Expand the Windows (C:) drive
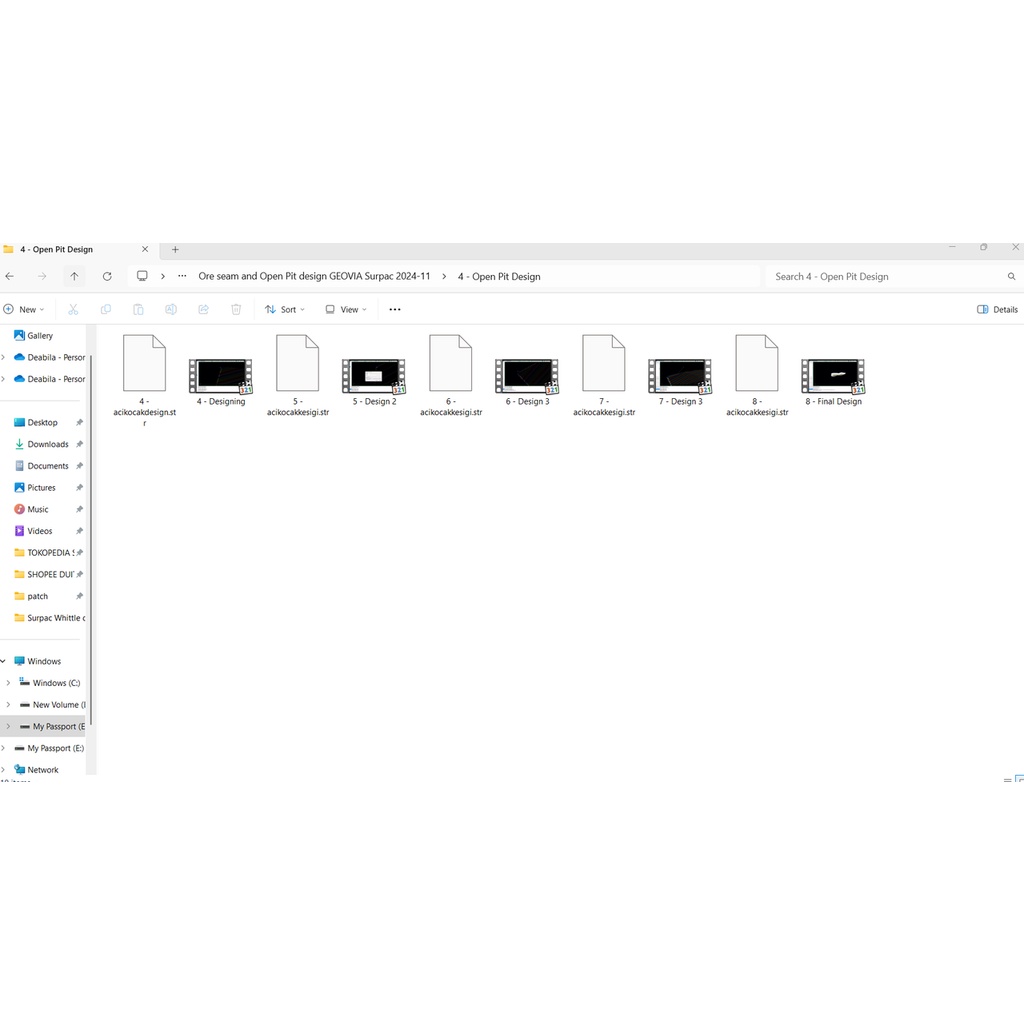Image resolution: width=1024 pixels, height=1024 pixels. 8,683
